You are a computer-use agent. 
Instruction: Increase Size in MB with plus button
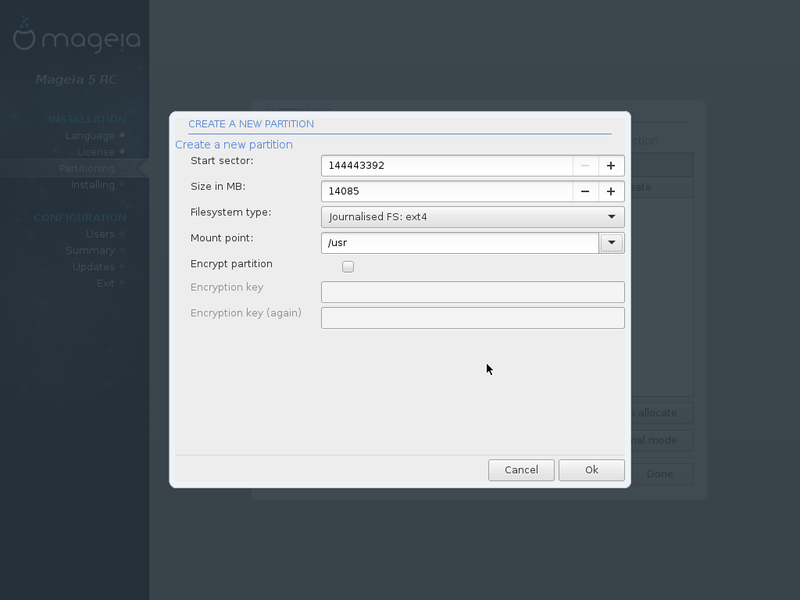click(x=611, y=191)
